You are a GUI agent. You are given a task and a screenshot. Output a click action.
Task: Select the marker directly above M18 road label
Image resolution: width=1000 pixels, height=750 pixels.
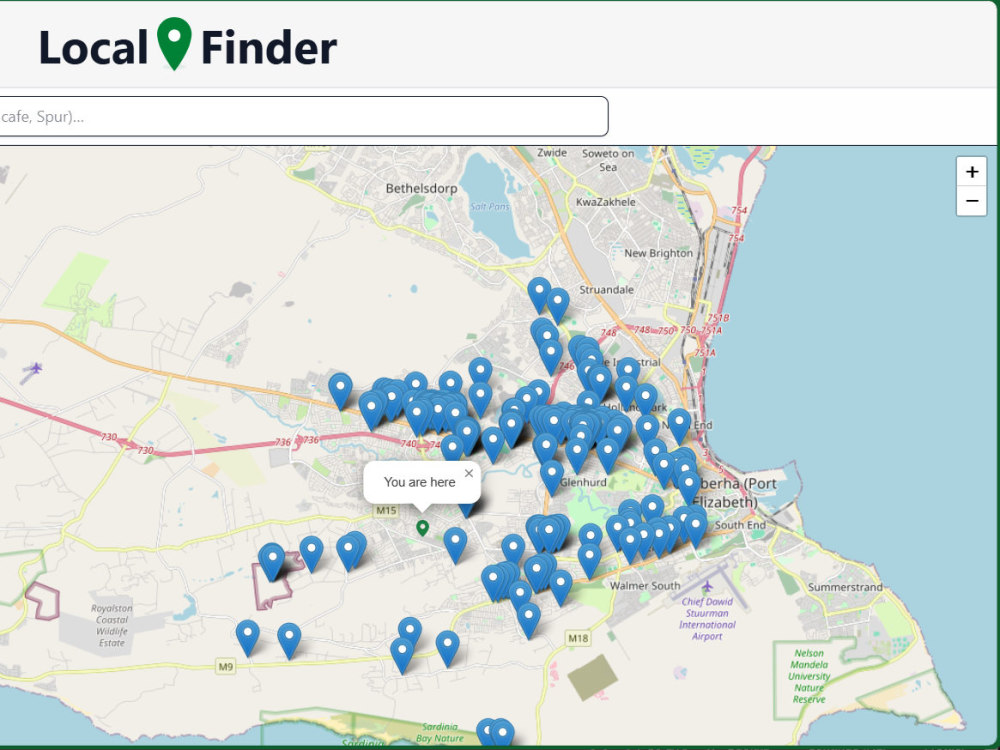(529, 620)
